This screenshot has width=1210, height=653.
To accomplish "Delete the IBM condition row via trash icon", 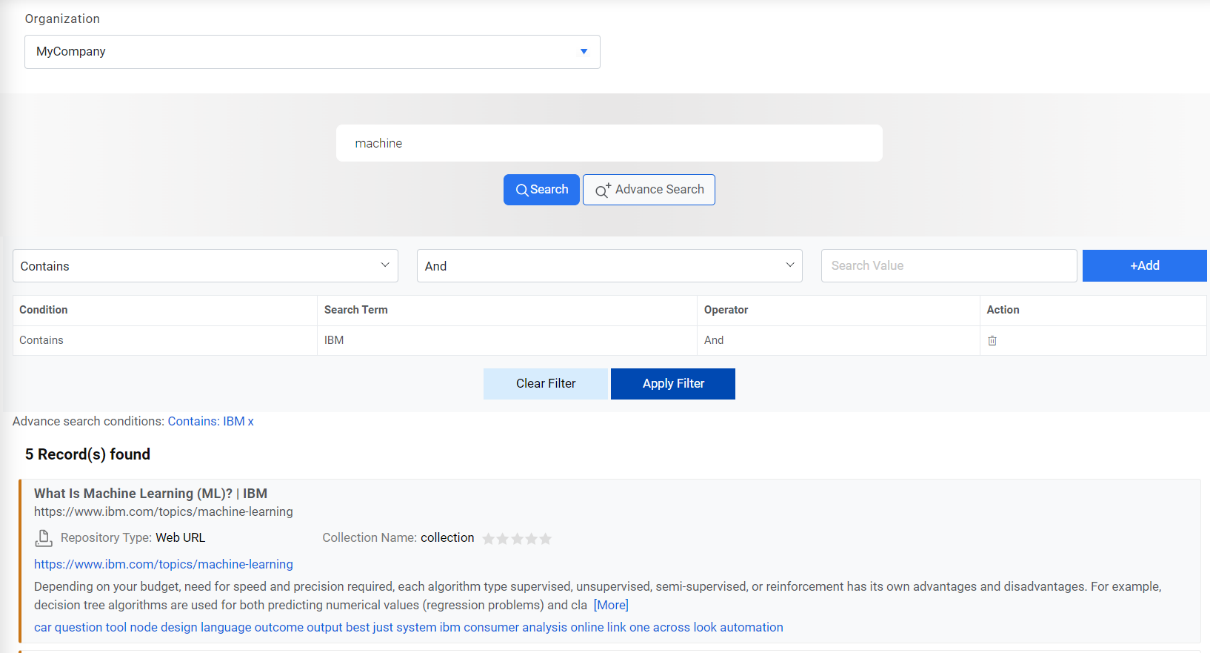I will 992,341.
